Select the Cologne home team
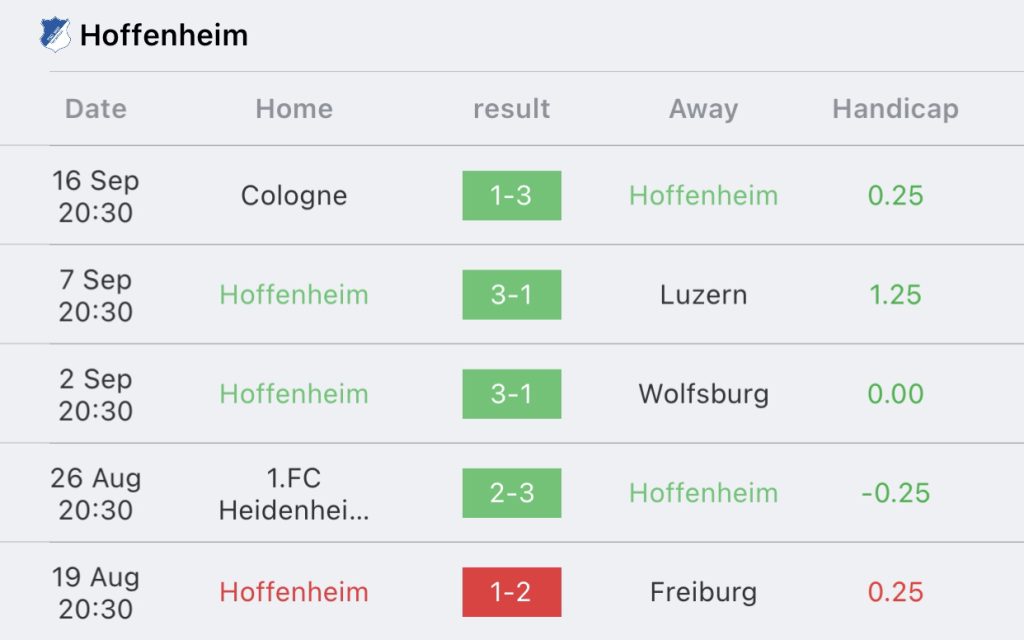Viewport: 1024px width, 640px height. 294,196
